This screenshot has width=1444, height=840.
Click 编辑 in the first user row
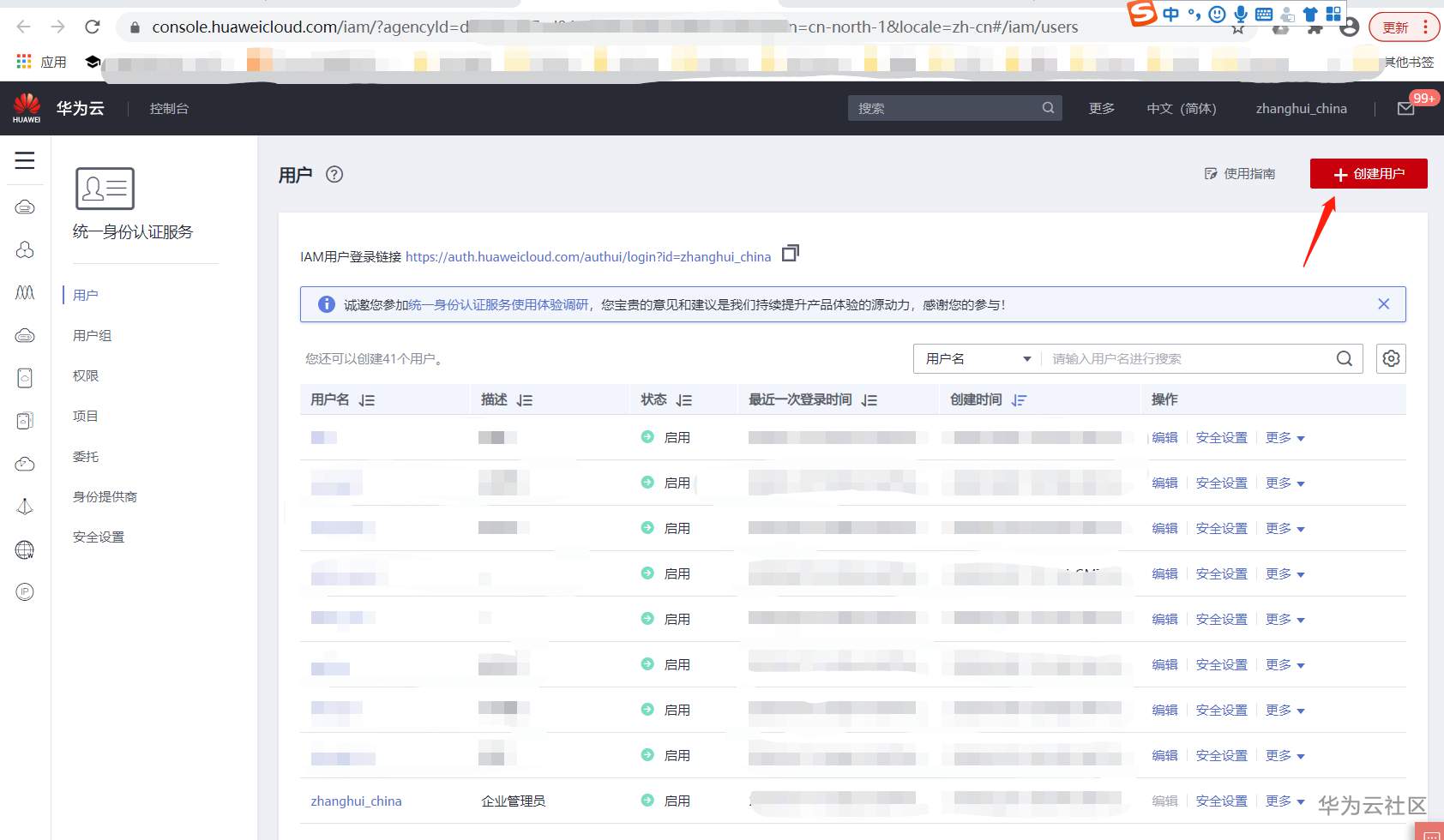click(x=1164, y=437)
